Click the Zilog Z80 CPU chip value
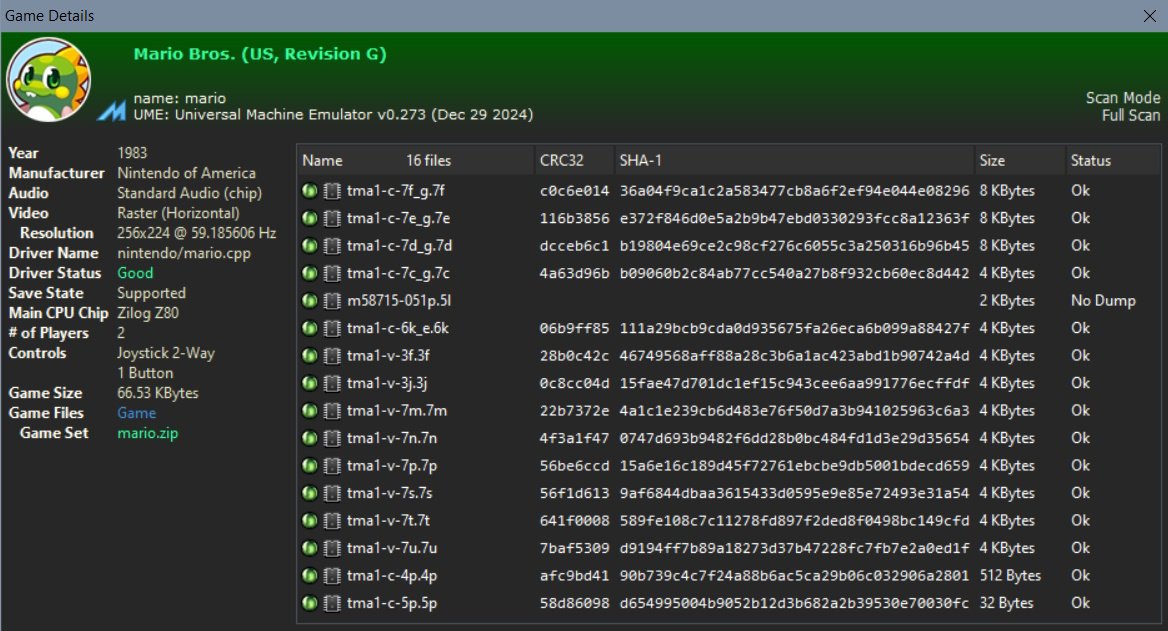Image resolution: width=1168 pixels, height=631 pixels. click(x=147, y=313)
